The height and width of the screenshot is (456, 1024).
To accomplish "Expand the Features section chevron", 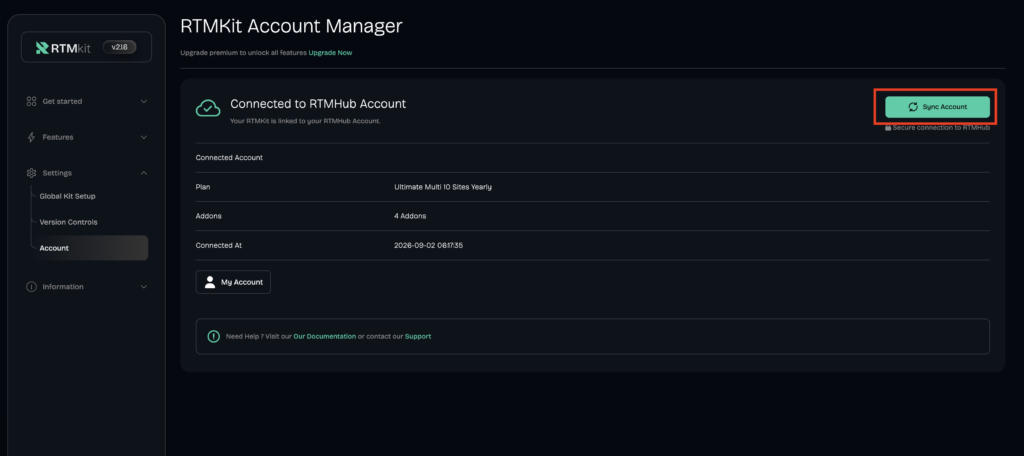I will pyautogui.click(x=144, y=137).
